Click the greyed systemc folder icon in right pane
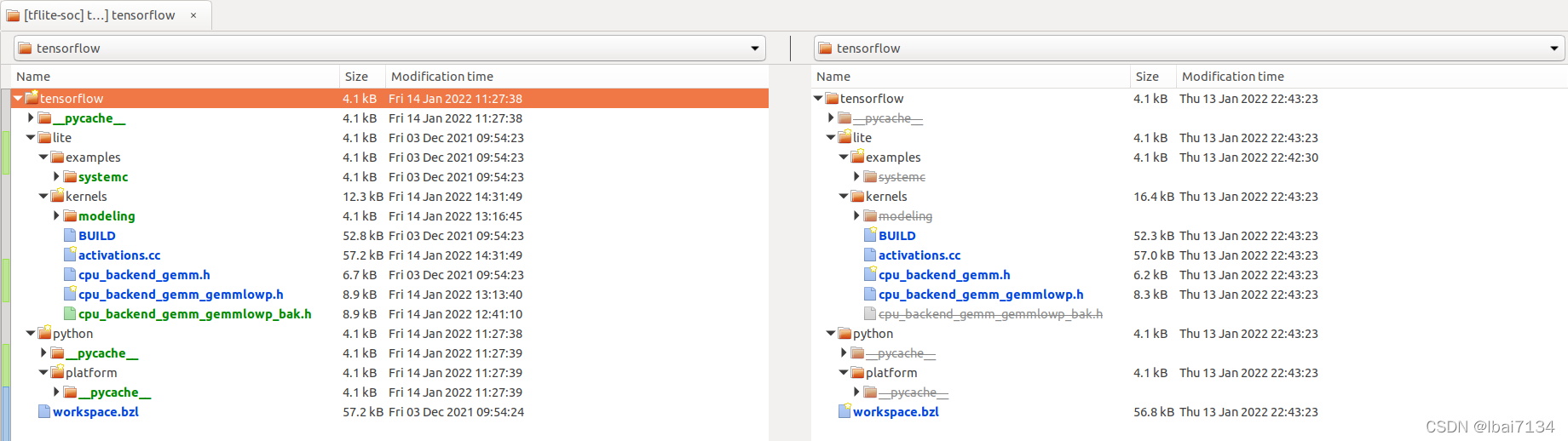 tap(870, 176)
